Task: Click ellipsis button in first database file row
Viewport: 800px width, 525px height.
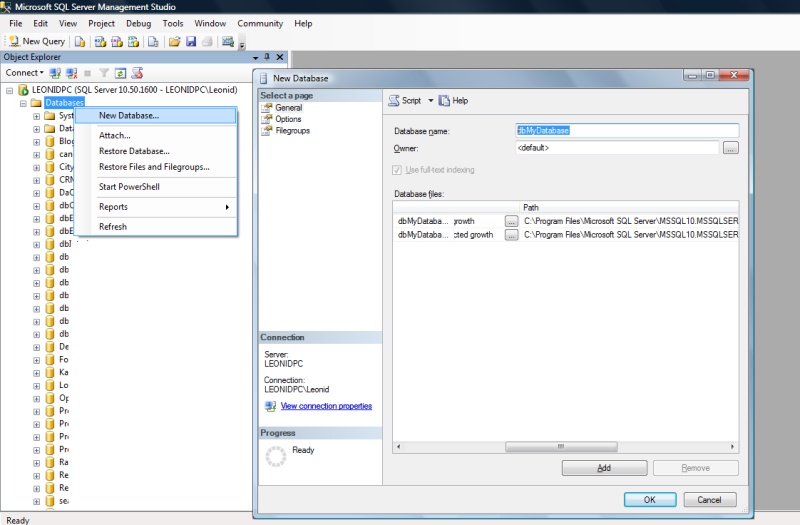Action: point(511,221)
